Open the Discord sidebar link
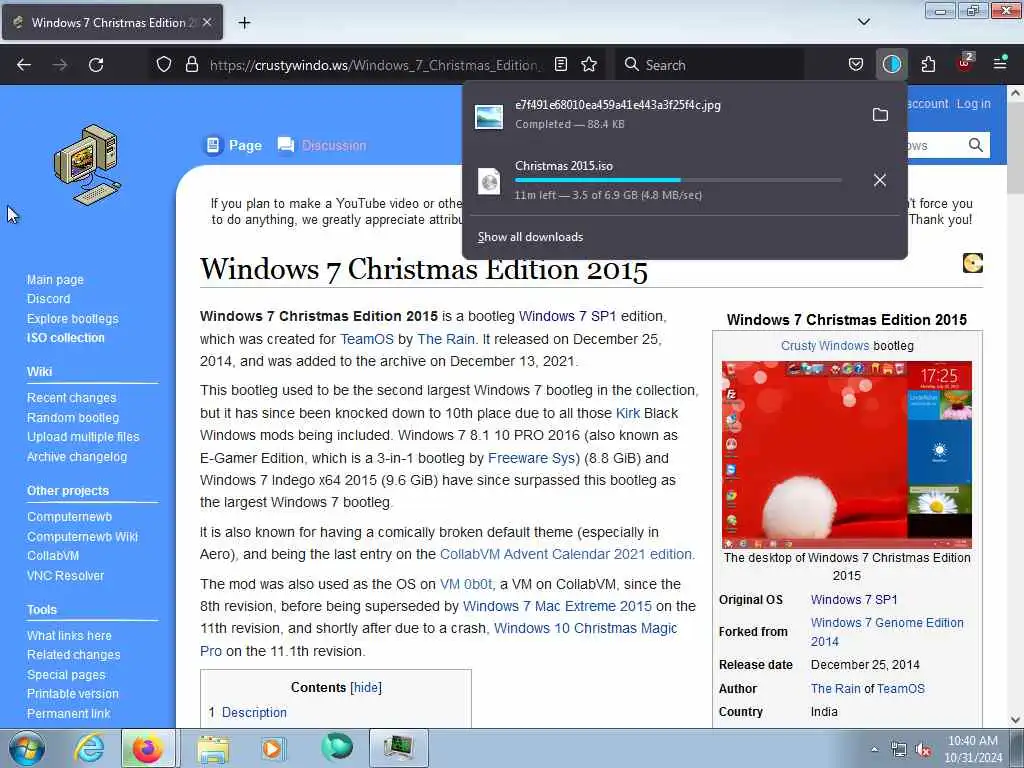The height and width of the screenshot is (768, 1024). [x=48, y=298]
